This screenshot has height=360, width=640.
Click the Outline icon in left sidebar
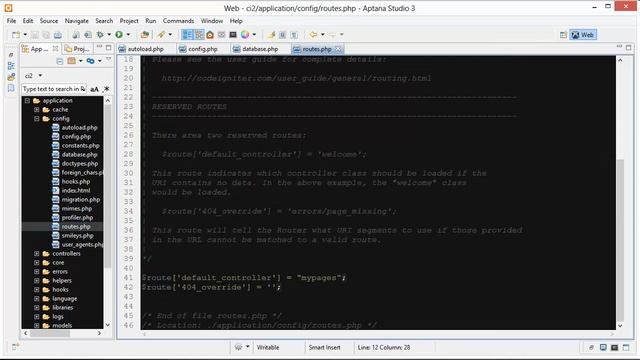pos(11,65)
